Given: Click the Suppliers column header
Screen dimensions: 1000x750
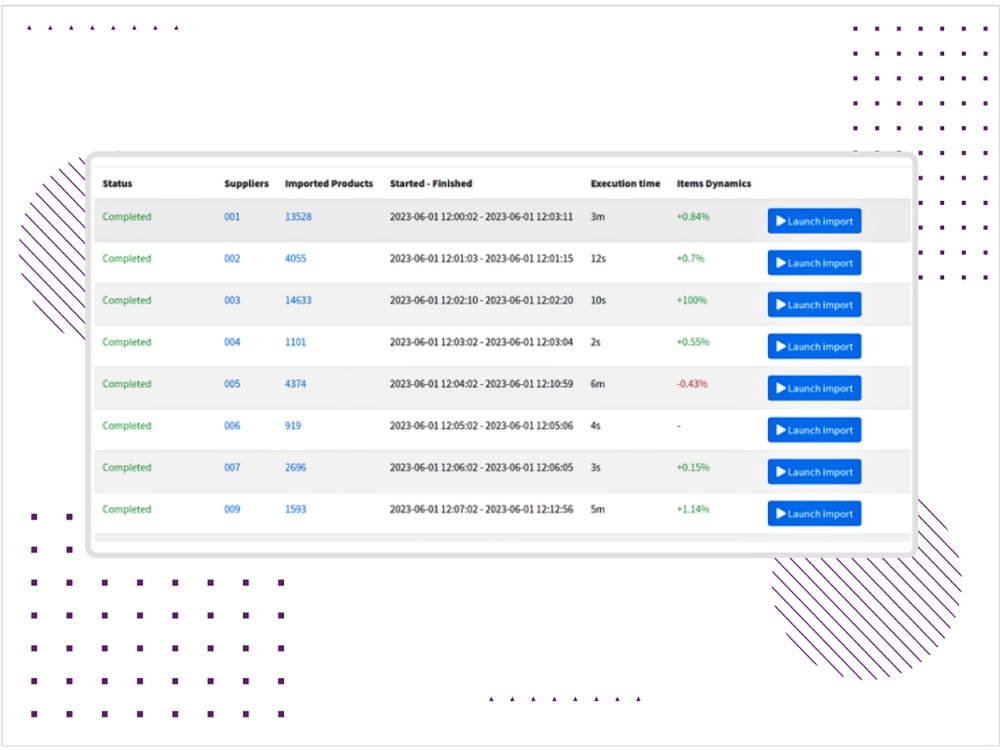Looking at the screenshot, I should point(246,184).
